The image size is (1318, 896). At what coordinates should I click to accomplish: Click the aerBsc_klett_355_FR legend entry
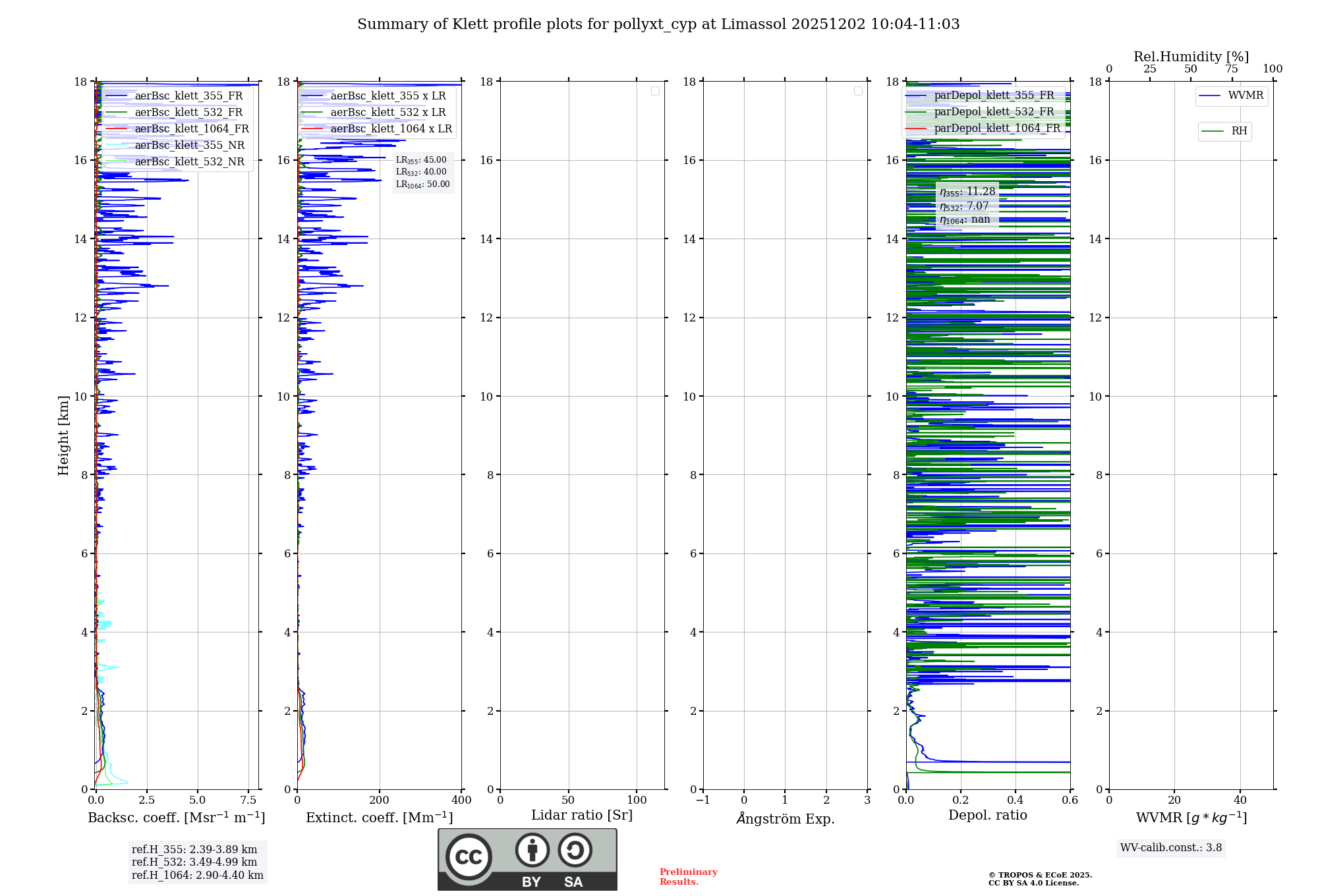click(188, 96)
